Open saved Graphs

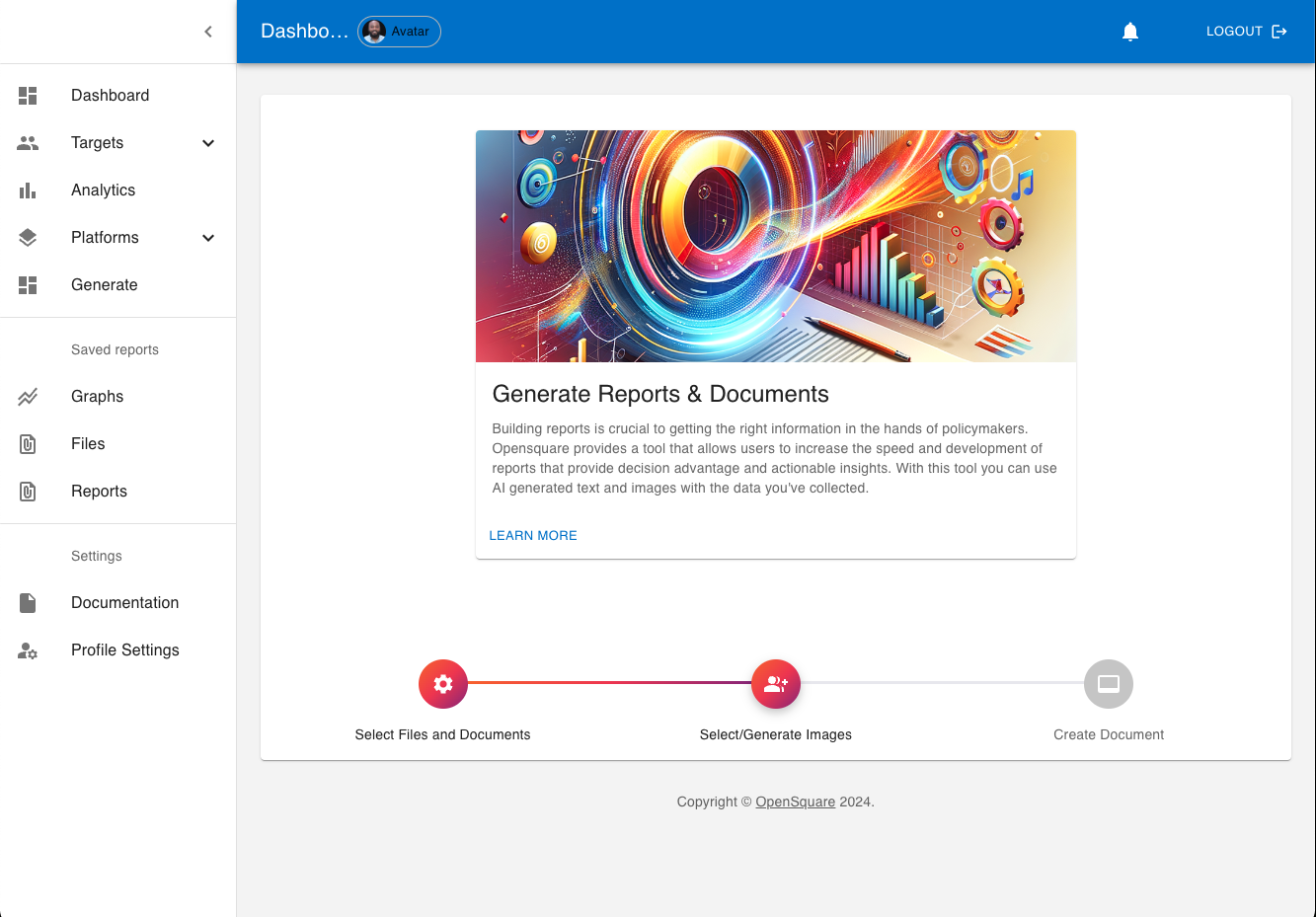click(x=118, y=397)
